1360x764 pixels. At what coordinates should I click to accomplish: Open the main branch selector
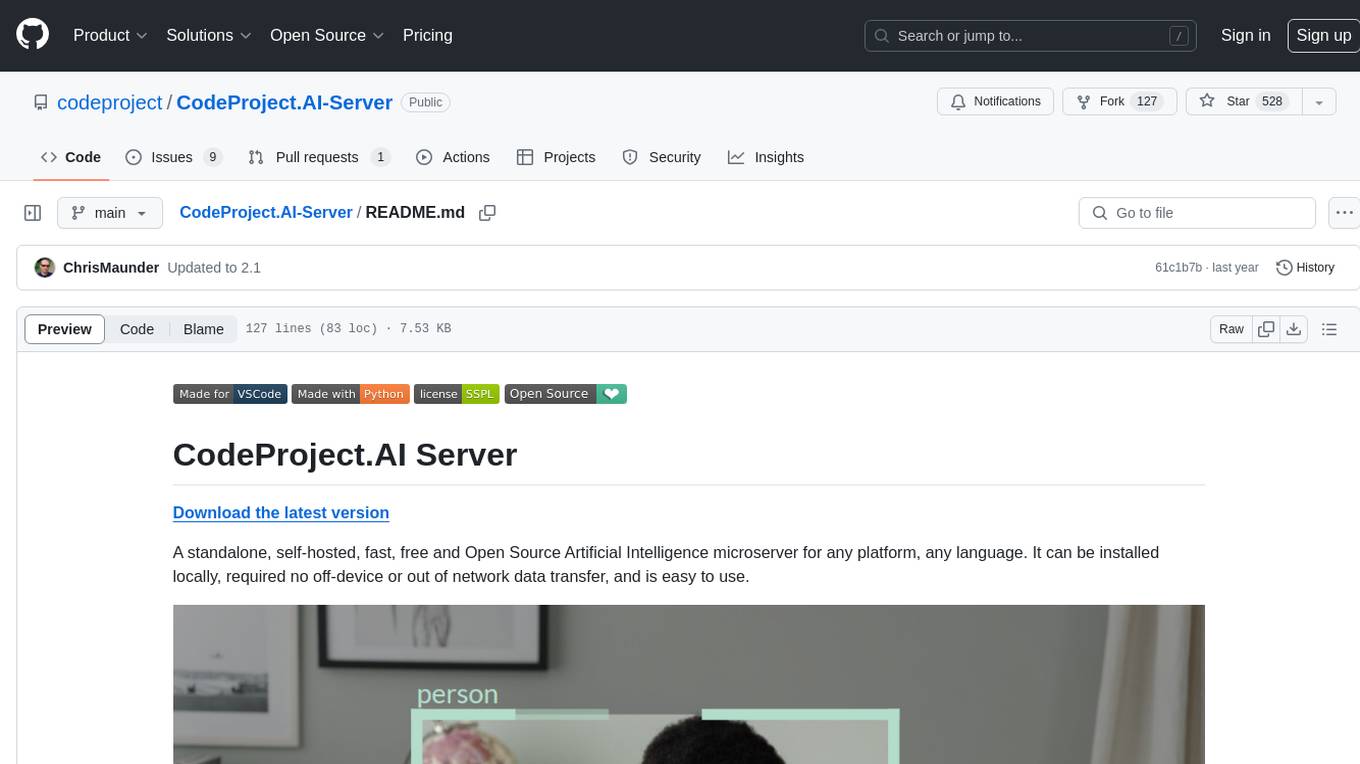(110, 213)
